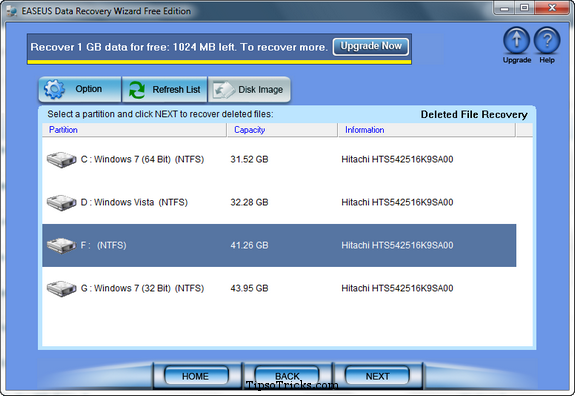
Task: Sort by Information column header
Action: [427, 130]
